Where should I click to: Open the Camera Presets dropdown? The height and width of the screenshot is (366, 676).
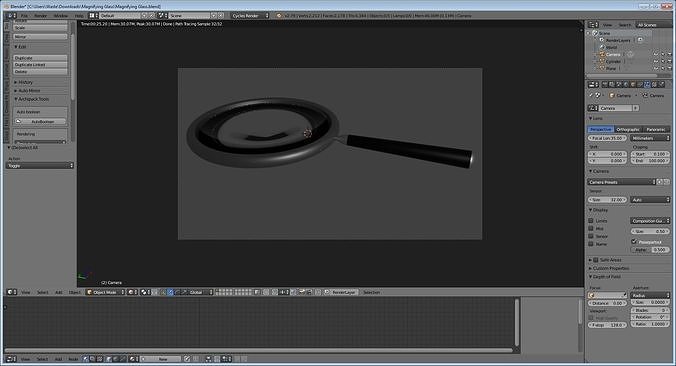[x=622, y=182]
